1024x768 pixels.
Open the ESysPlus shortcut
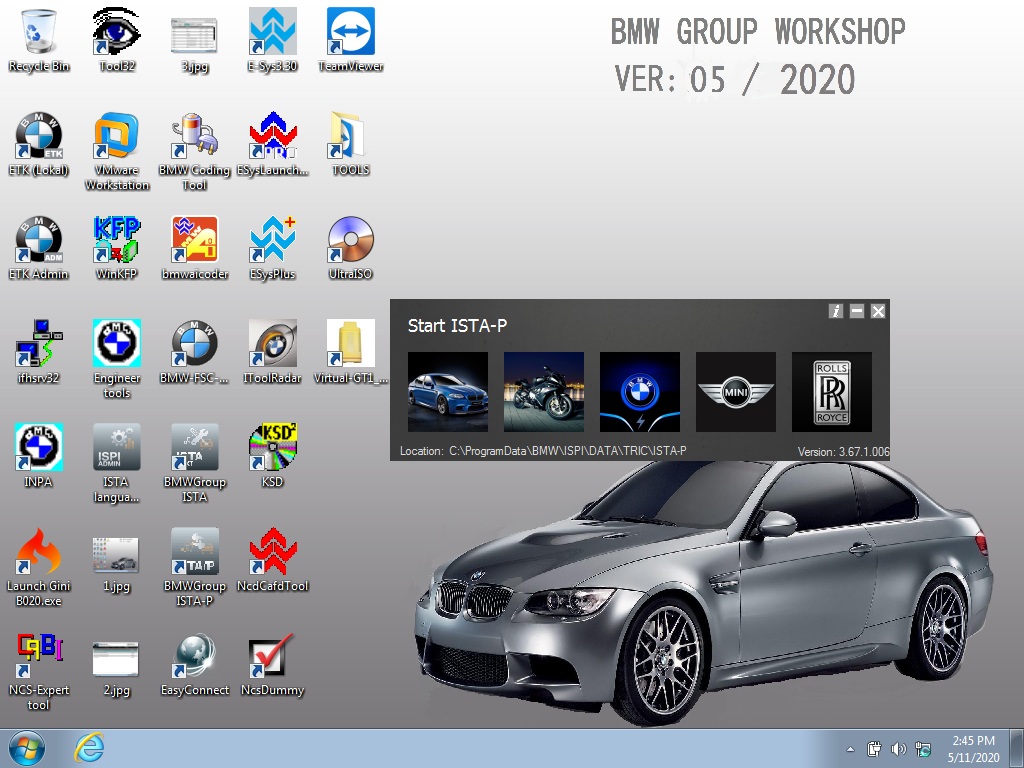click(x=272, y=248)
